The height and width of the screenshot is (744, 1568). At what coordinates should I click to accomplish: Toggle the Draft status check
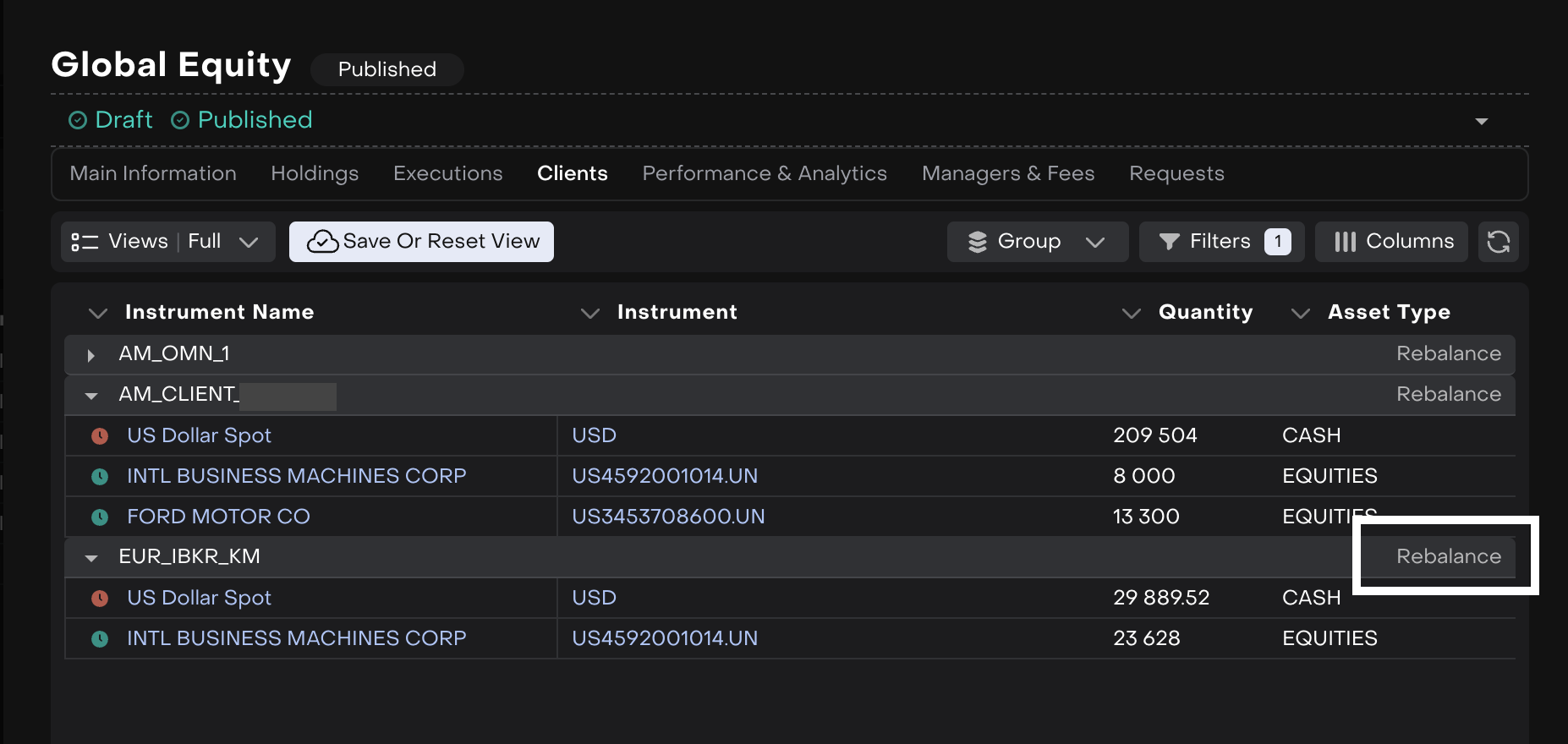[78, 120]
